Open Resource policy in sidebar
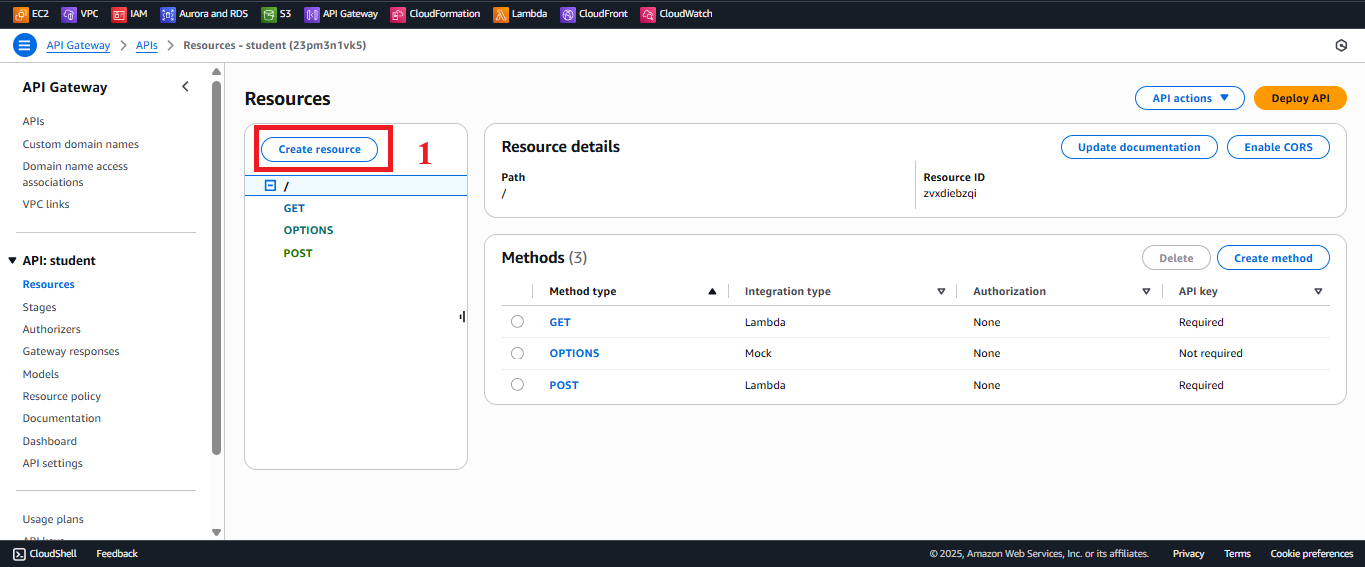The width and height of the screenshot is (1365, 567). [62, 396]
